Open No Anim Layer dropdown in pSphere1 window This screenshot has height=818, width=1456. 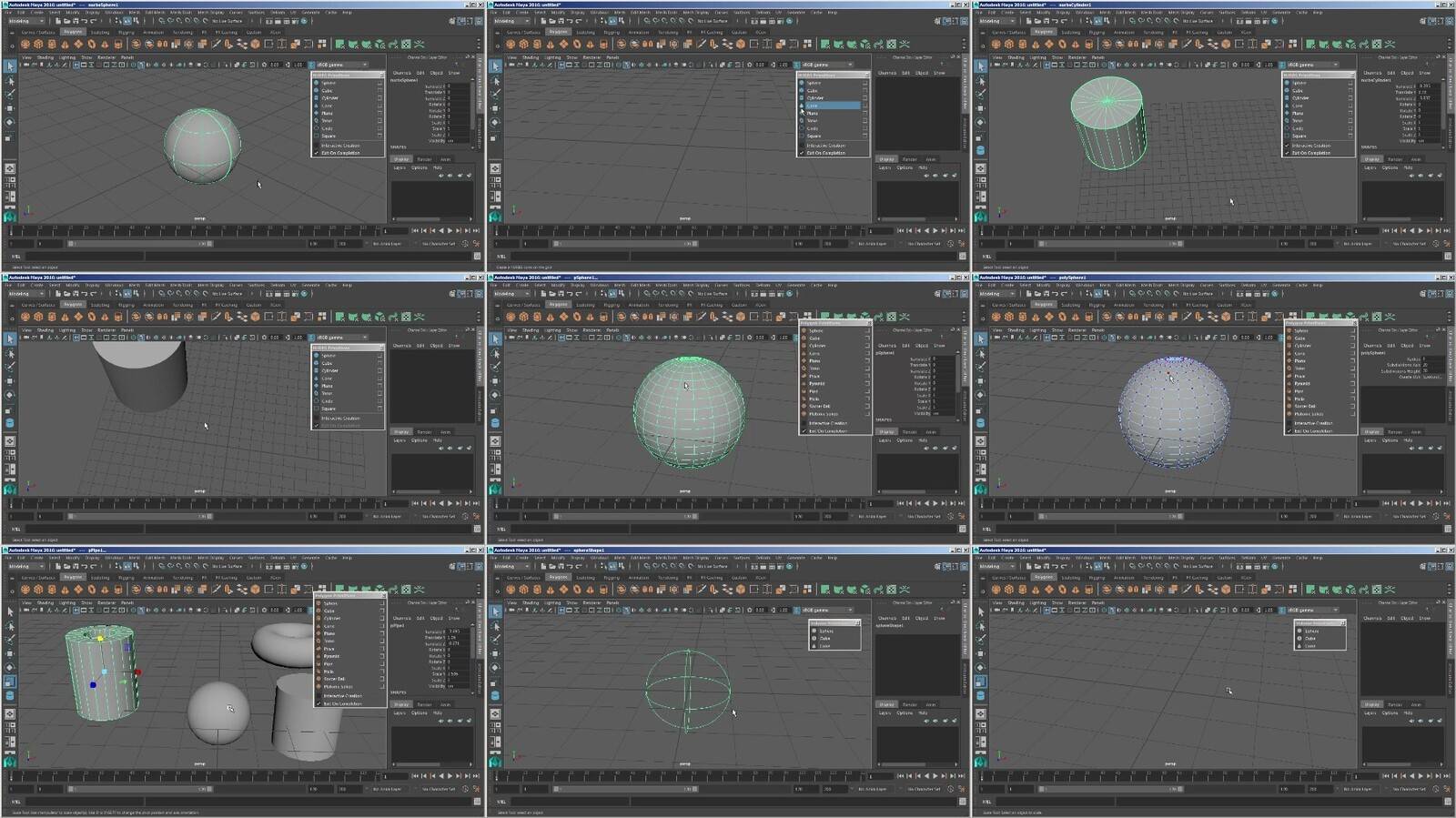coord(872,516)
